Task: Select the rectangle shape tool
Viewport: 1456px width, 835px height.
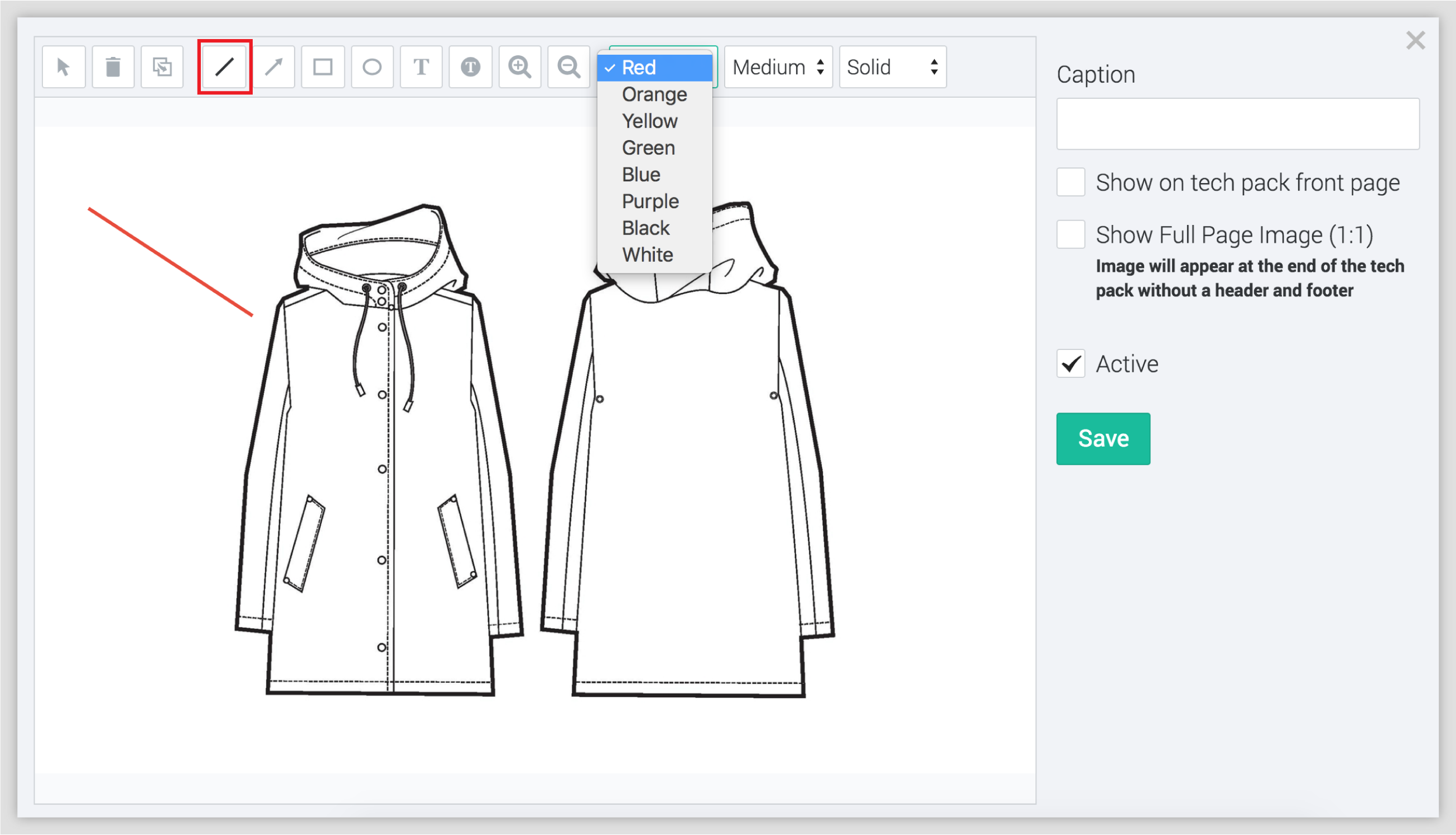Action: pyautogui.click(x=323, y=67)
